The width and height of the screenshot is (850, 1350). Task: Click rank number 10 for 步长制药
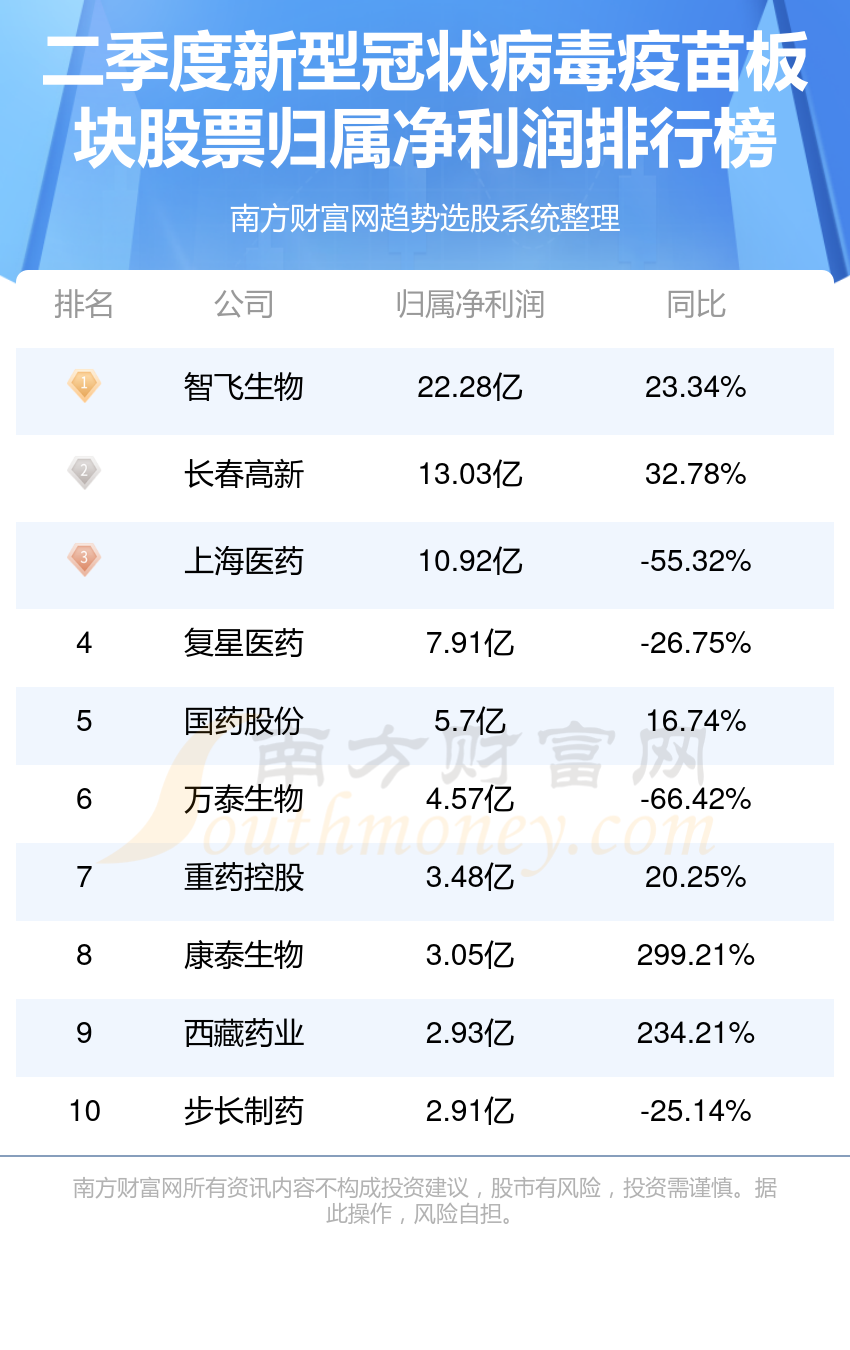click(x=84, y=1111)
